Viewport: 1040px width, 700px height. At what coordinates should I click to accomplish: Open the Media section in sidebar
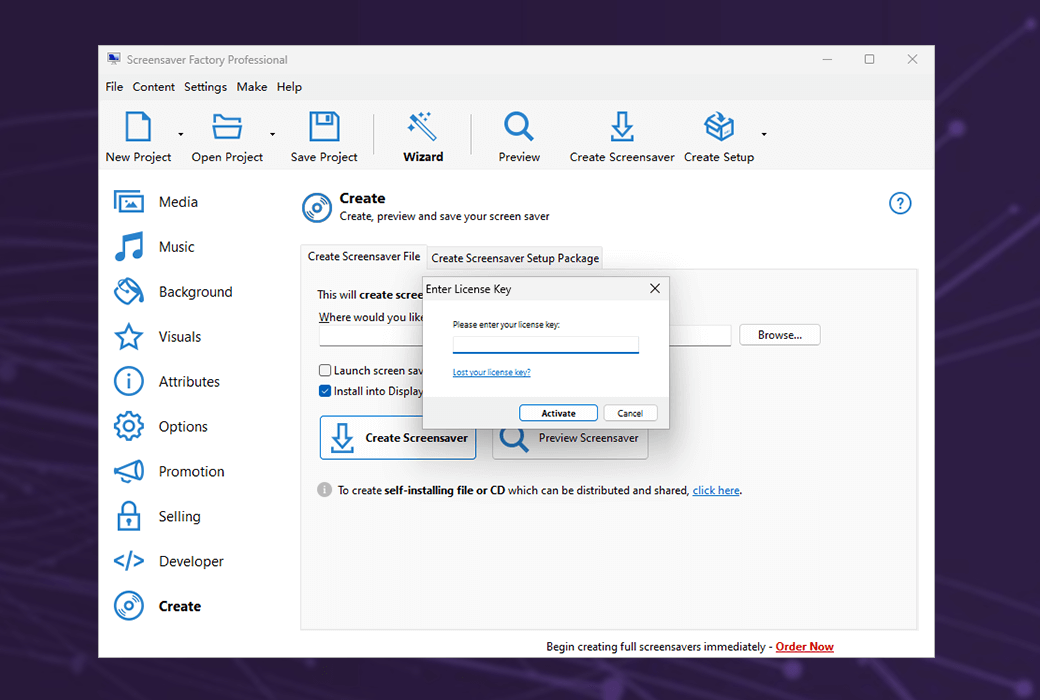[x=157, y=202]
